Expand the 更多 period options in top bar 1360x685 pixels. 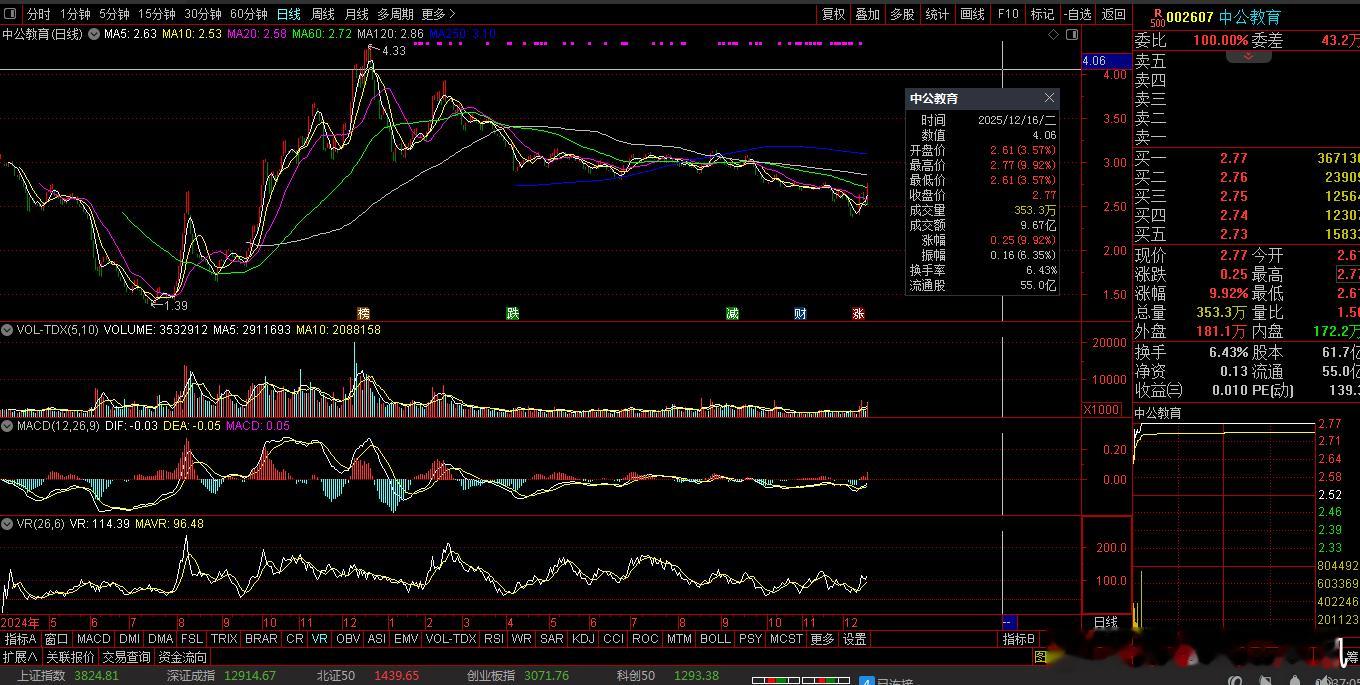point(438,14)
